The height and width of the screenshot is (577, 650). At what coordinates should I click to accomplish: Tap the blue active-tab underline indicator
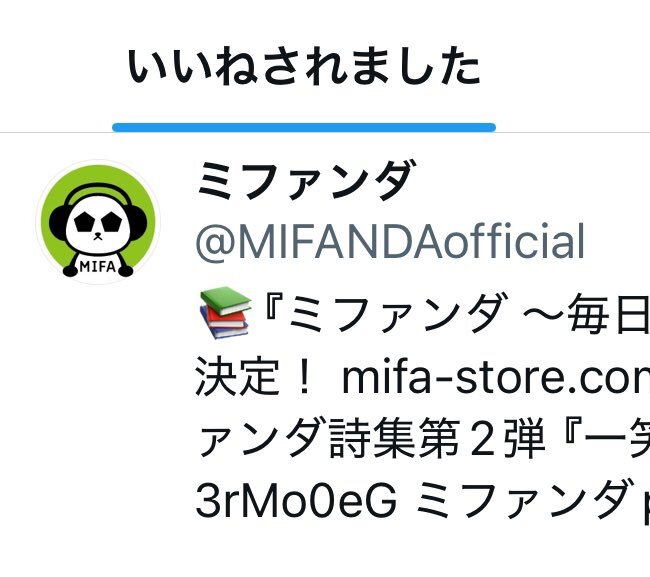304,127
